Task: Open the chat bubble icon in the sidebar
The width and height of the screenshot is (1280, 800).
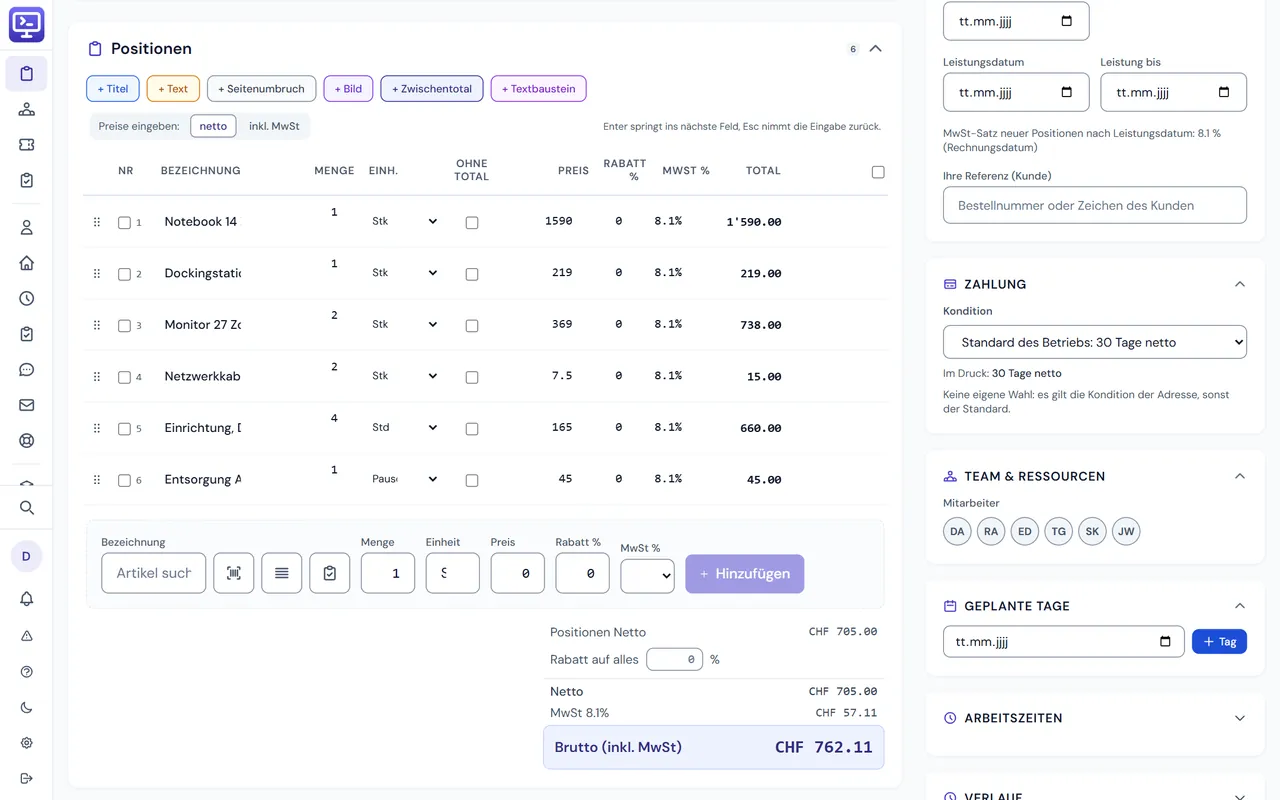Action: (27, 370)
